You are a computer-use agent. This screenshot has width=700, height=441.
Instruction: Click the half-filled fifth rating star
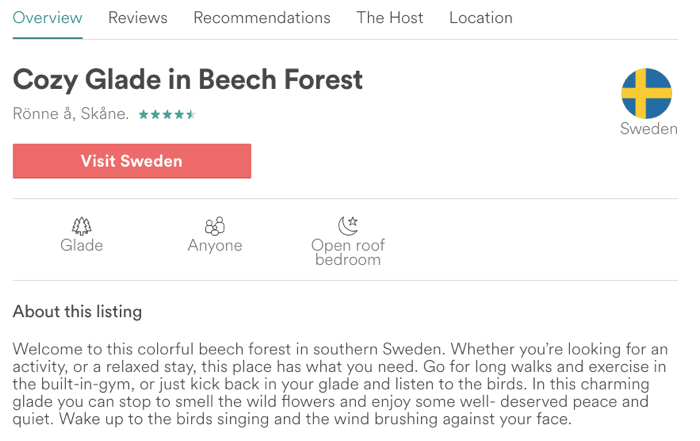191,115
